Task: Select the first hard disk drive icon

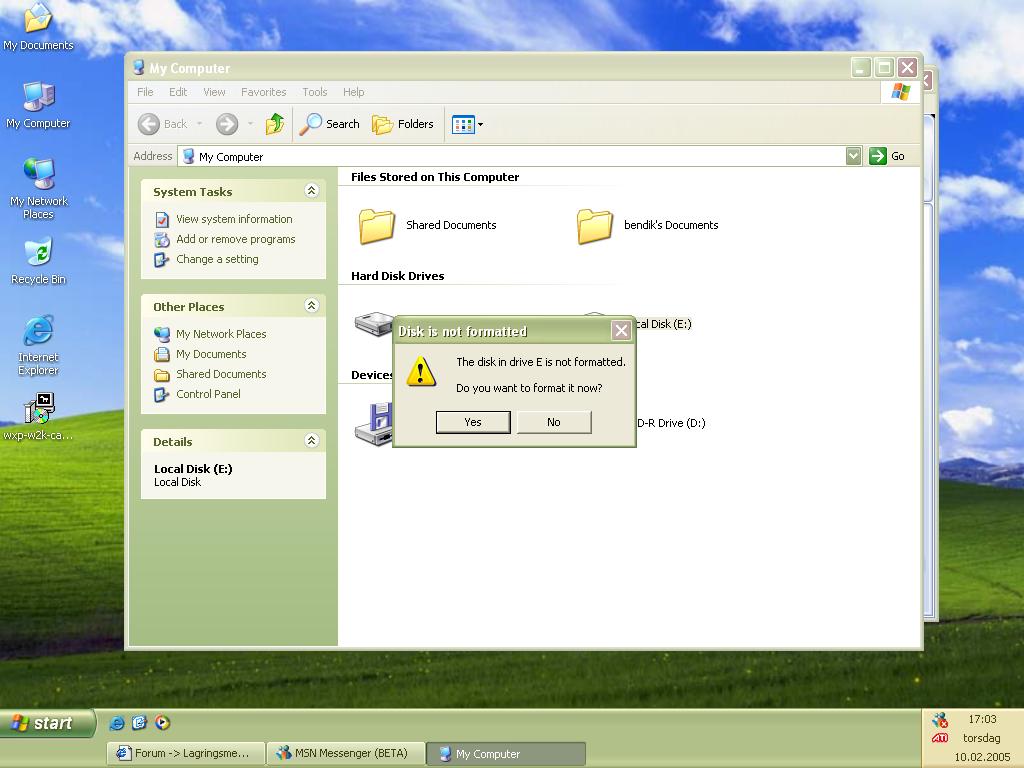Action: pyautogui.click(x=374, y=323)
